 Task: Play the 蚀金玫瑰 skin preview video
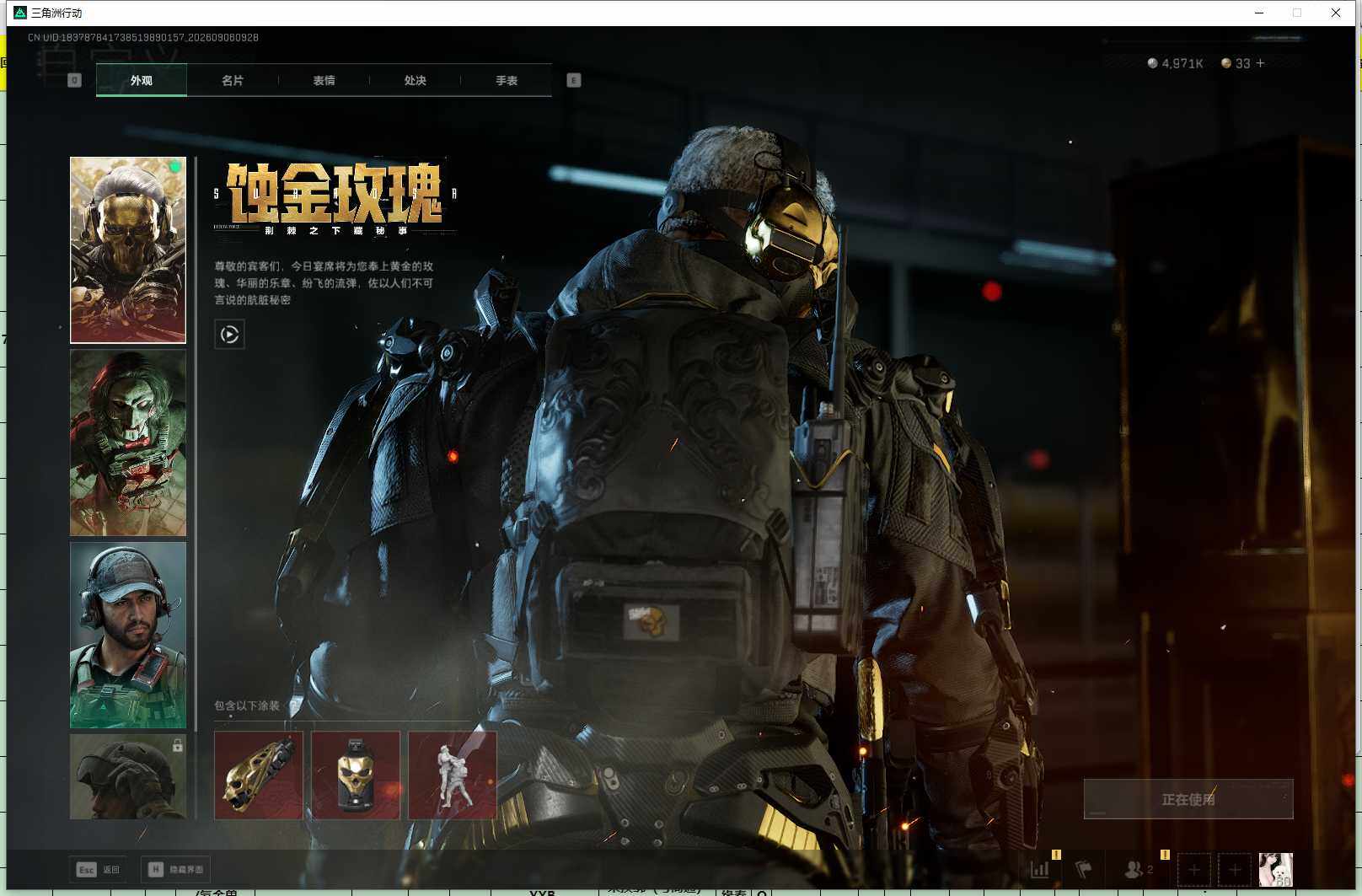pyautogui.click(x=229, y=335)
